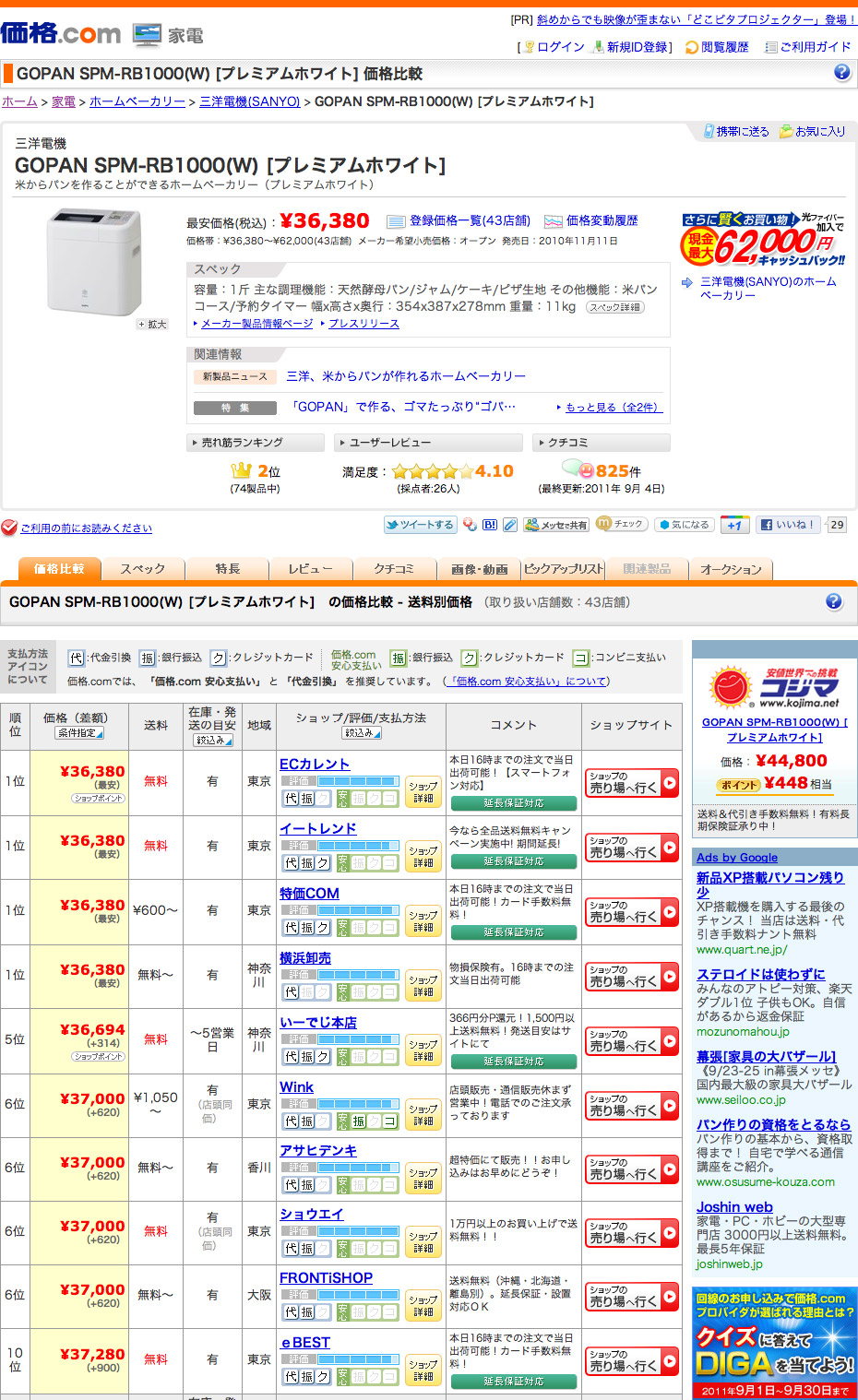Viewport: 858px width, 1400px height.
Task: Go to e BEST store via 売り場へ行く
Action: [x=632, y=1361]
